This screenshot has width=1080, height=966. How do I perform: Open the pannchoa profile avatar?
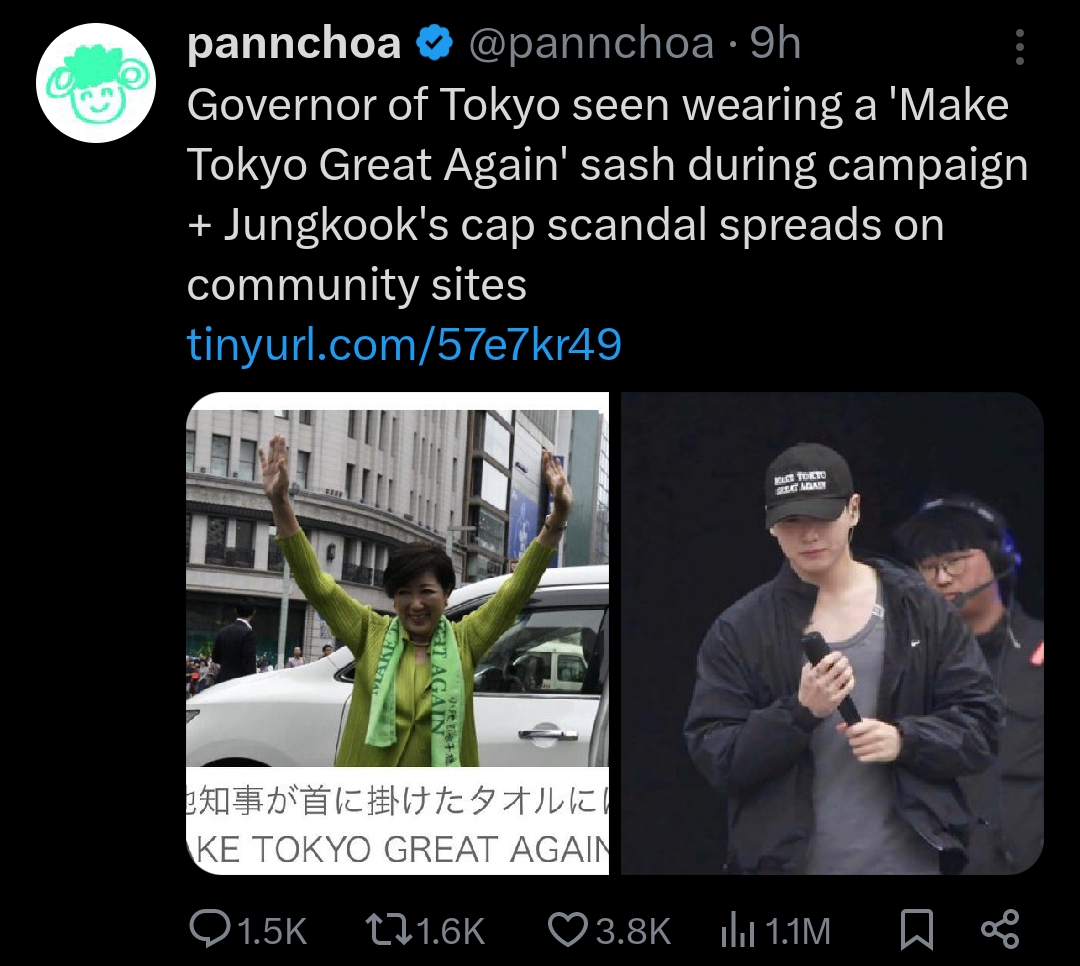tap(96, 83)
